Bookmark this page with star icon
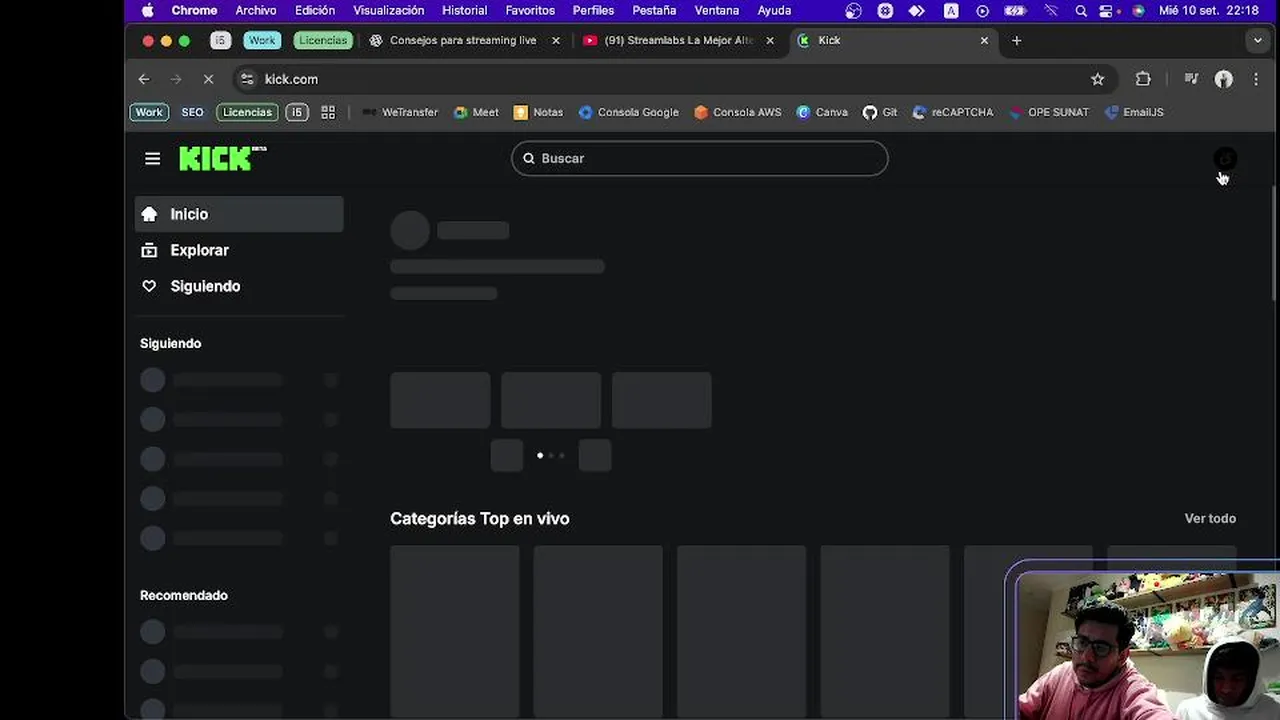 [1097, 79]
